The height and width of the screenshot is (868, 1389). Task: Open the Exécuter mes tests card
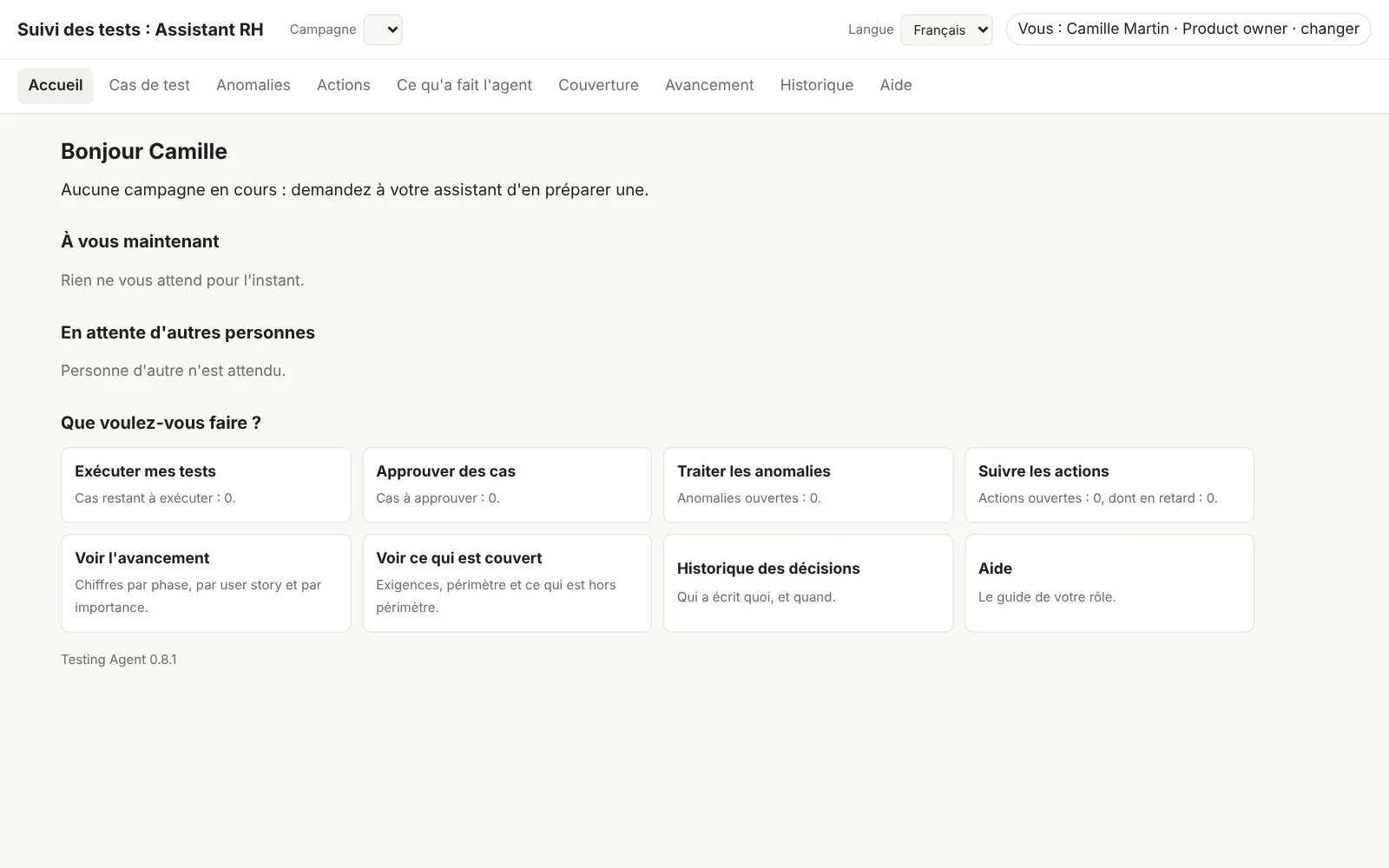pos(206,485)
